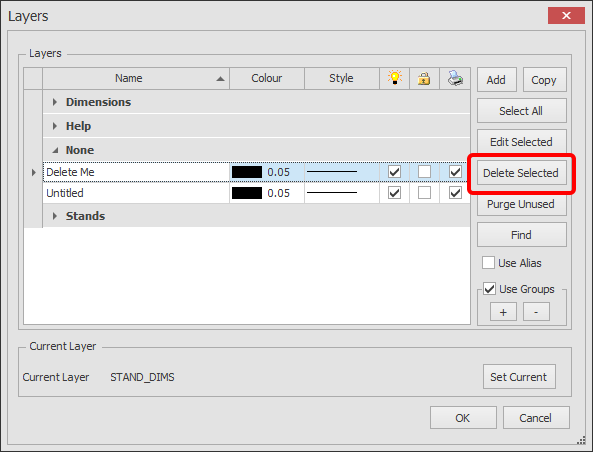Image resolution: width=593 pixels, height=452 pixels.
Task: Click the Colour column header
Action: coord(267,78)
